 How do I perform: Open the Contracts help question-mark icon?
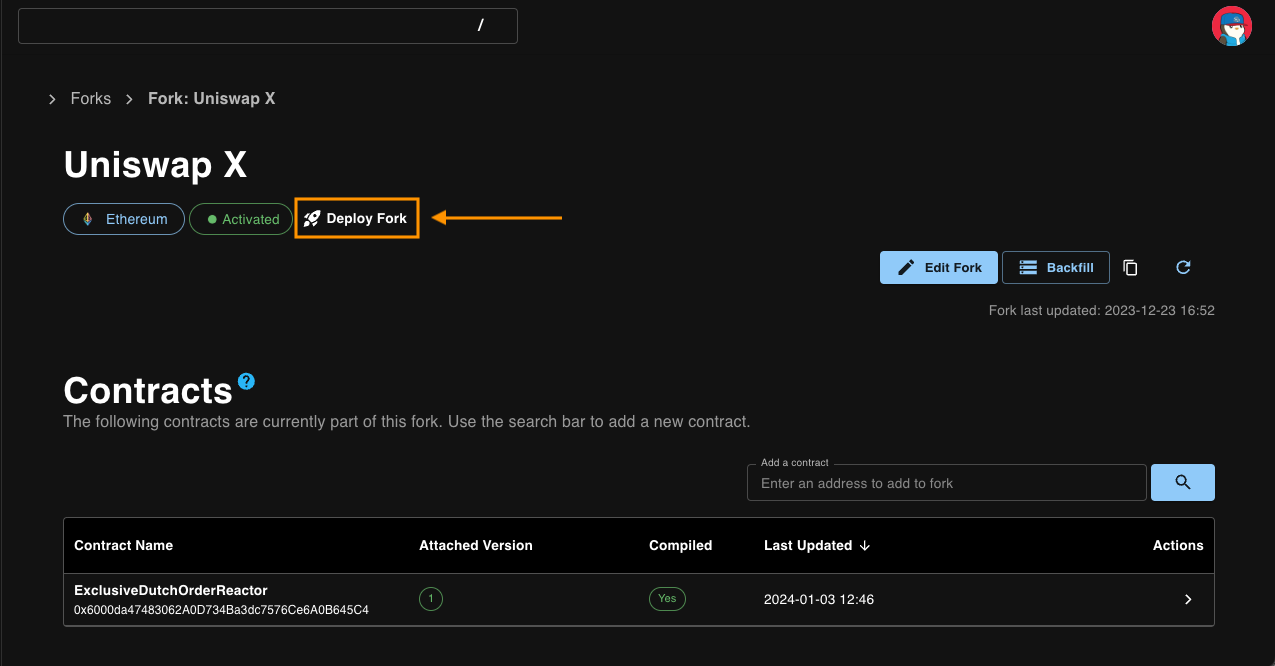246,381
